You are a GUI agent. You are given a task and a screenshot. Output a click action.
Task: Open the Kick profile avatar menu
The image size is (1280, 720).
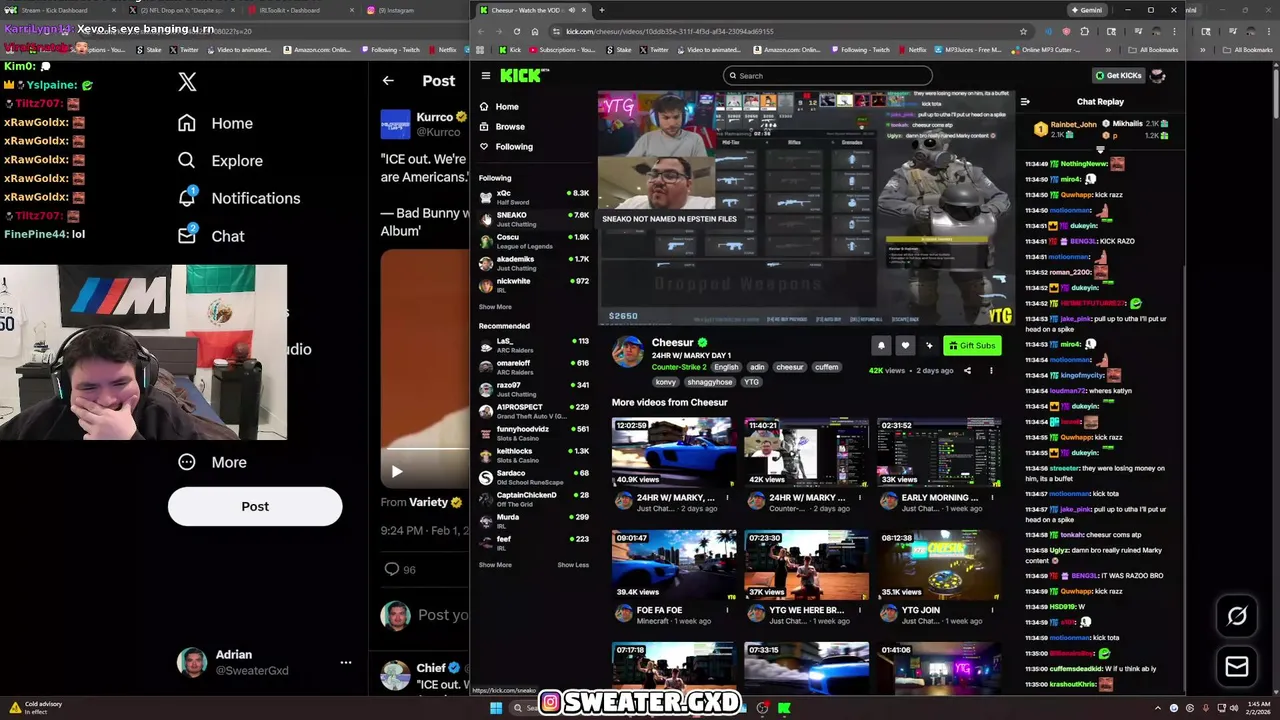click(x=1158, y=75)
